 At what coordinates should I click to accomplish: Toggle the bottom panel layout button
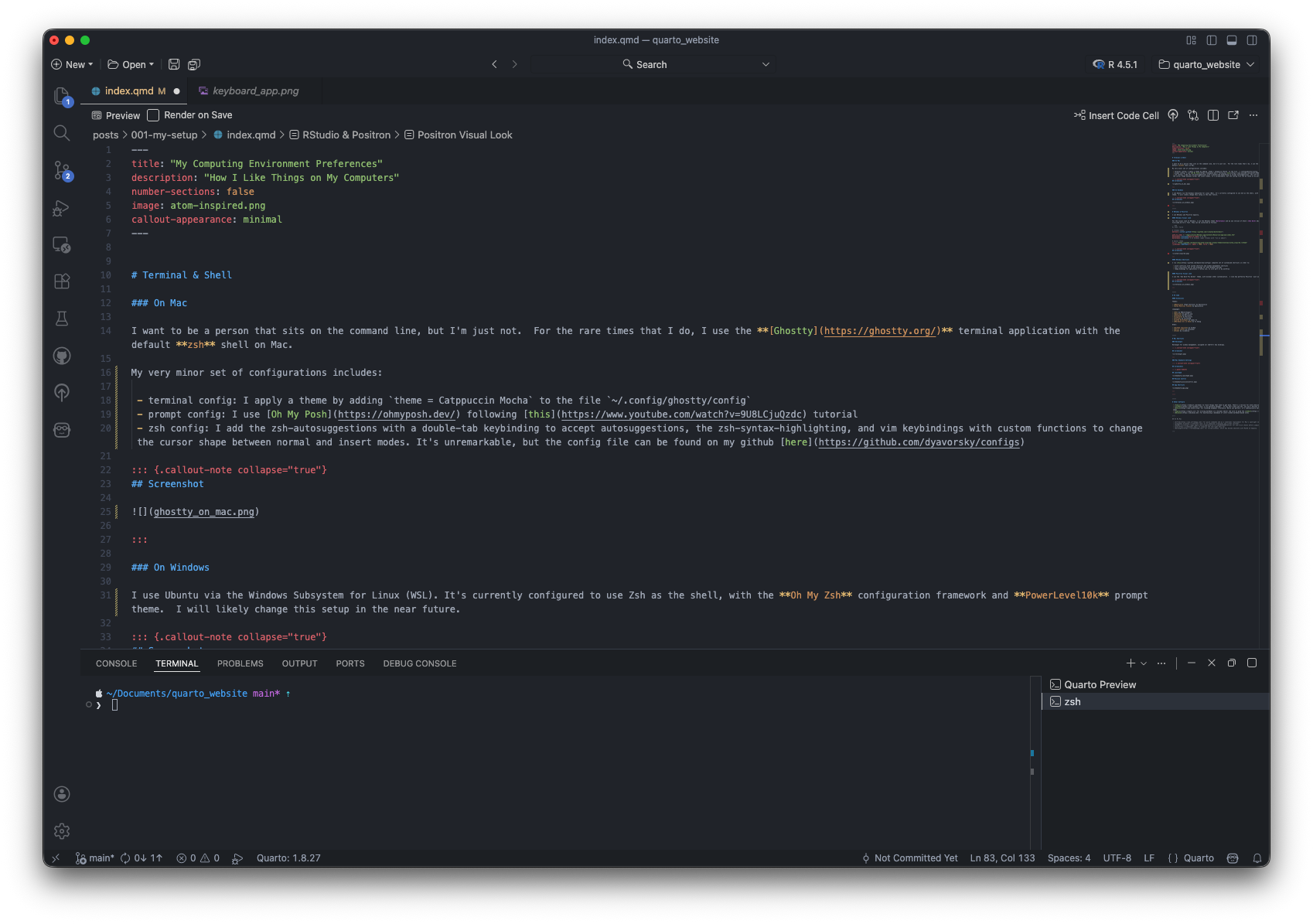(x=1232, y=40)
